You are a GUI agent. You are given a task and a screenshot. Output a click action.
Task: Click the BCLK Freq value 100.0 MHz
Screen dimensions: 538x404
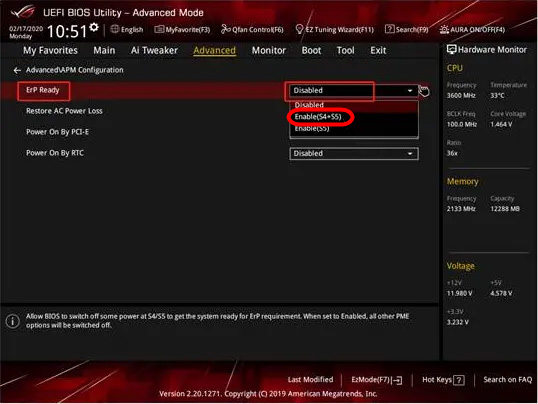pos(462,124)
